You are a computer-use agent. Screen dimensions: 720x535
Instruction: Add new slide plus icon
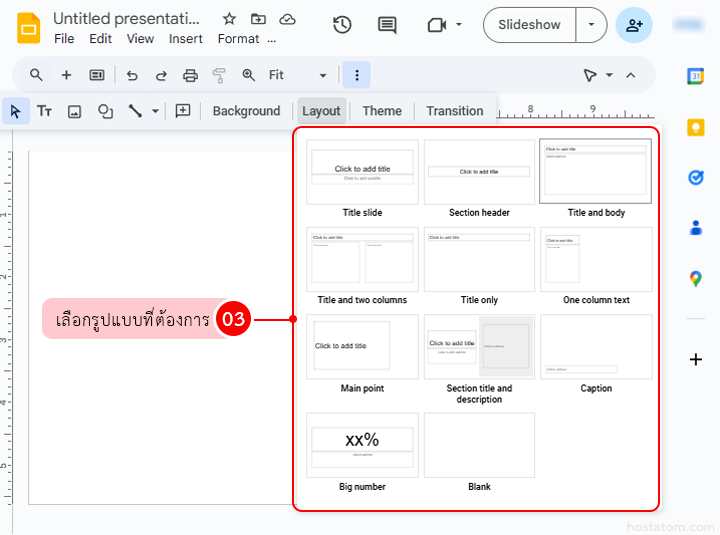(67, 75)
